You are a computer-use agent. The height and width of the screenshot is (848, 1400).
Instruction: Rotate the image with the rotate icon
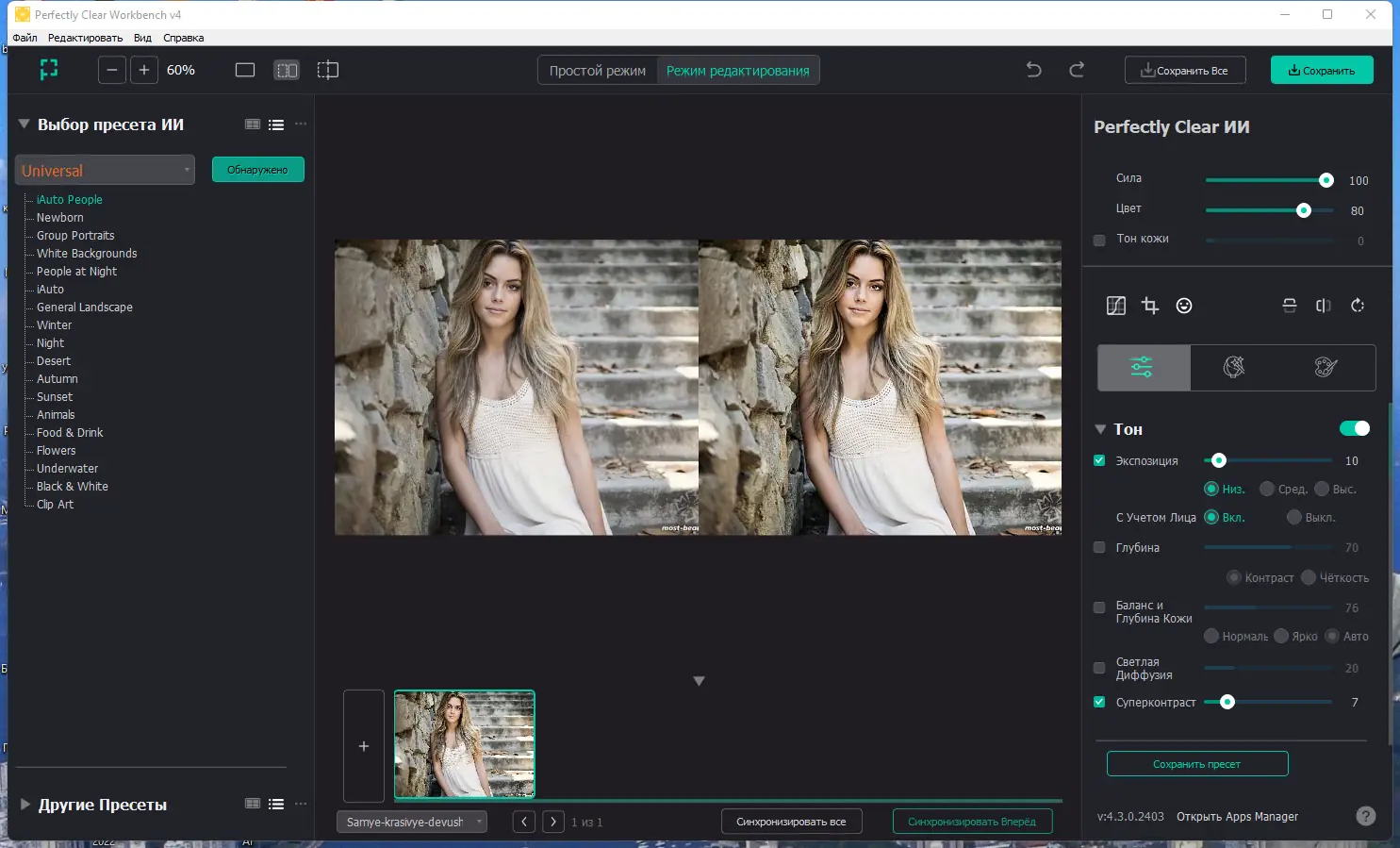1358,306
